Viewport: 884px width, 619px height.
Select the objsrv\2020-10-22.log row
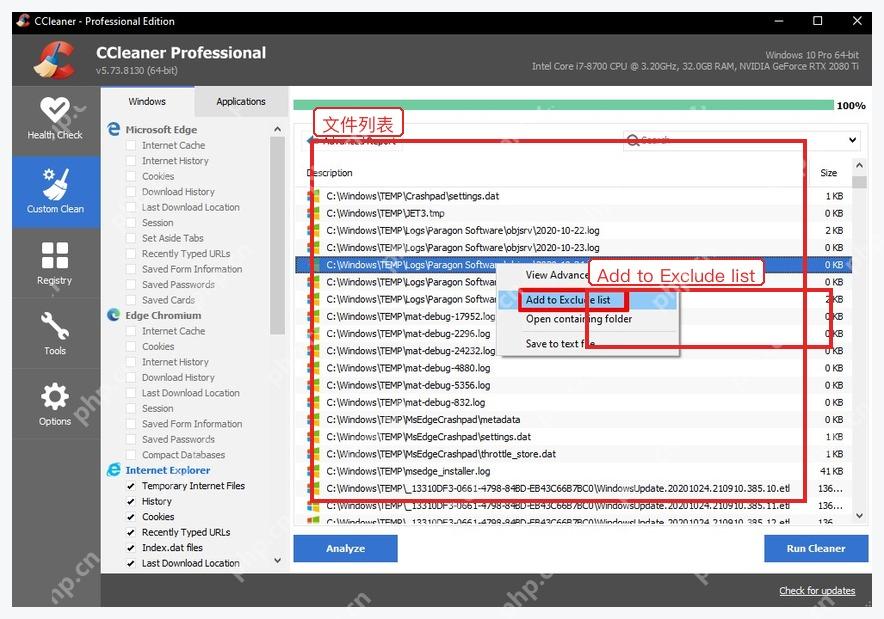pos(573,231)
